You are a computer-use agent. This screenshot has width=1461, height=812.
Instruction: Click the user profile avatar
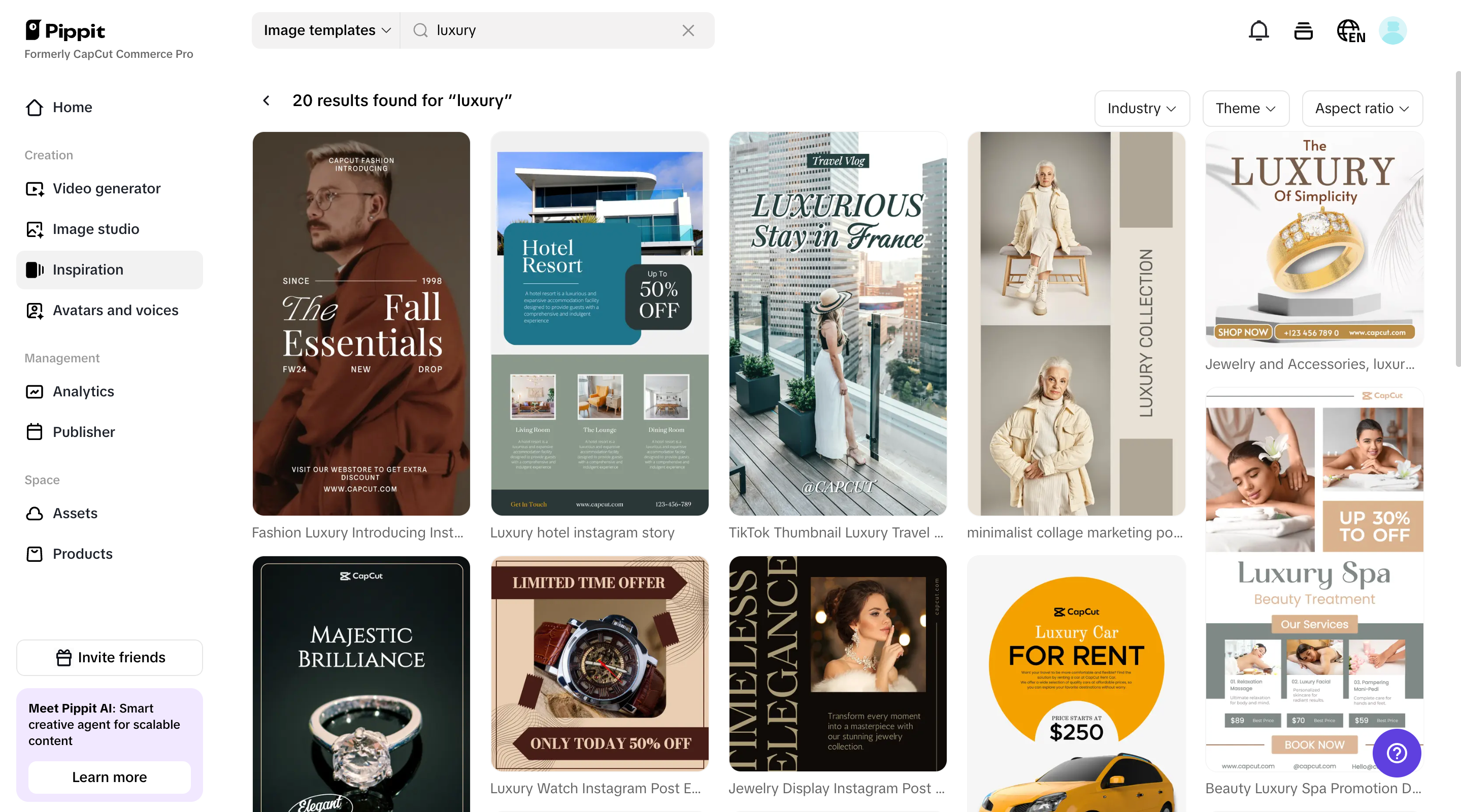click(x=1393, y=30)
